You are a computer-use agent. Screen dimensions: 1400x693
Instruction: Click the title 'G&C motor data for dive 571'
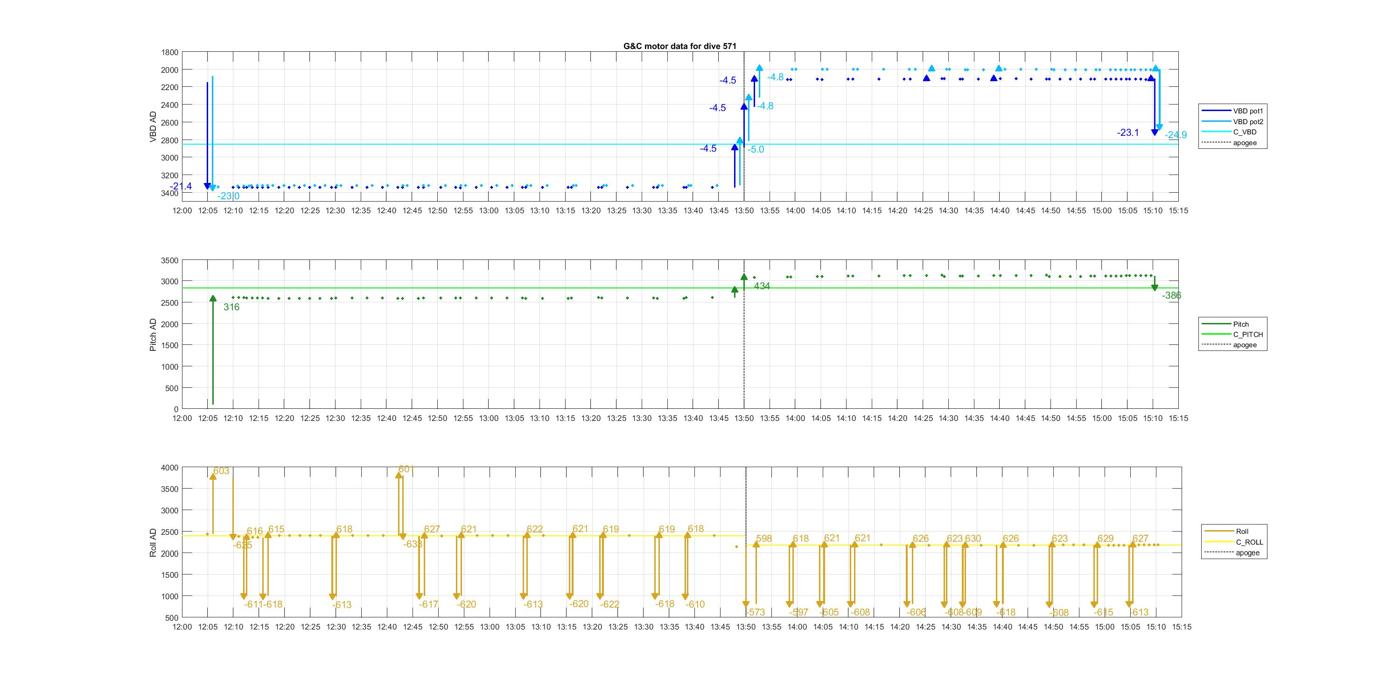(680, 46)
